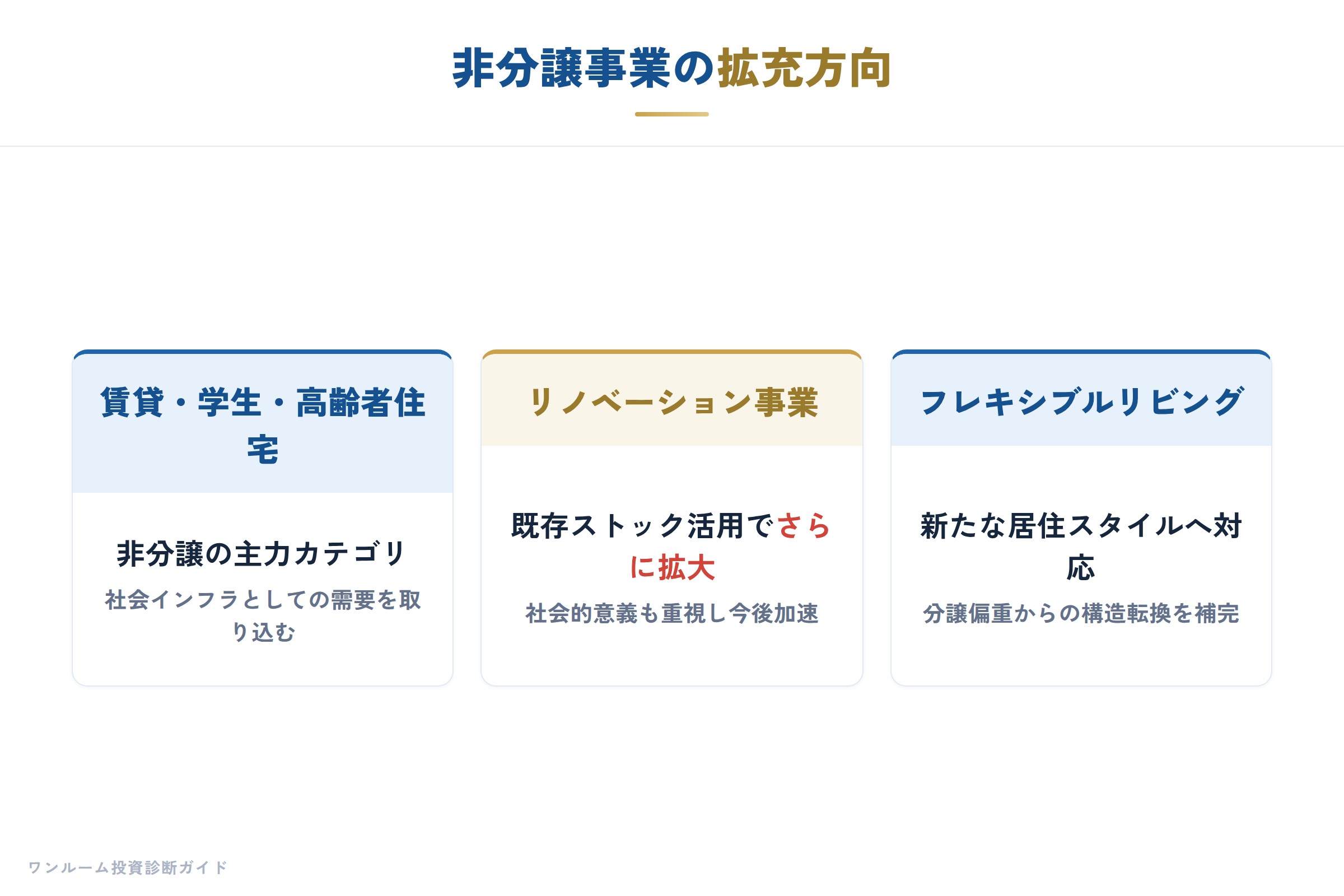1344x896 pixels.
Task: Click the character 応 in third card body
Action: pyautogui.click(x=1081, y=568)
